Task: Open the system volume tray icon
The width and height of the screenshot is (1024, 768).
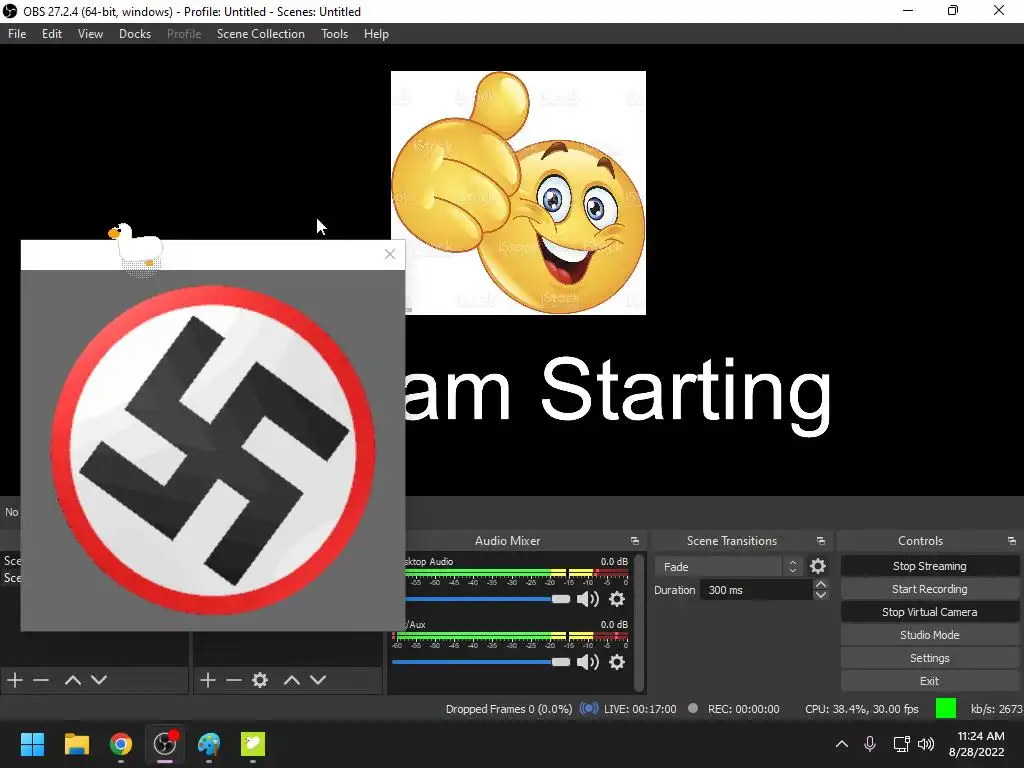Action: point(925,744)
